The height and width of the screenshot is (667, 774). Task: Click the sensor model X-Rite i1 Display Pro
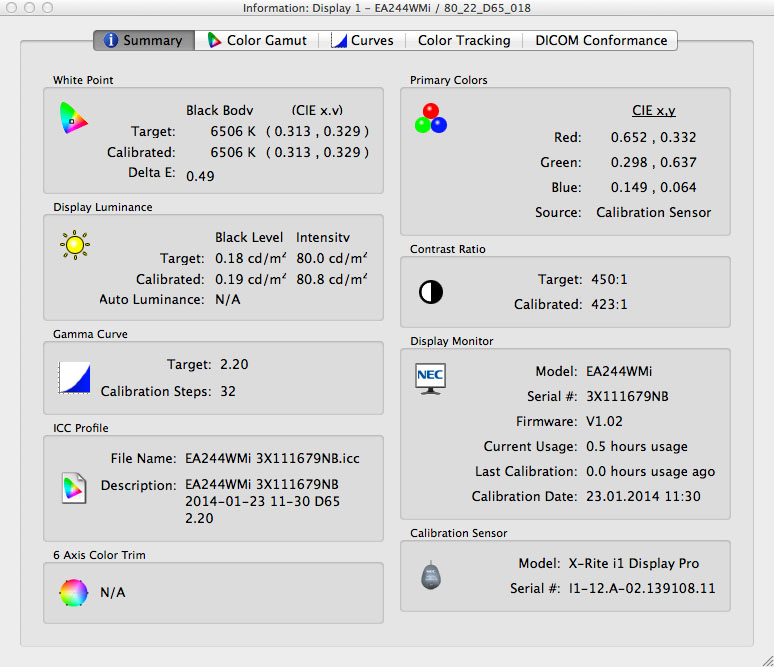(x=633, y=563)
